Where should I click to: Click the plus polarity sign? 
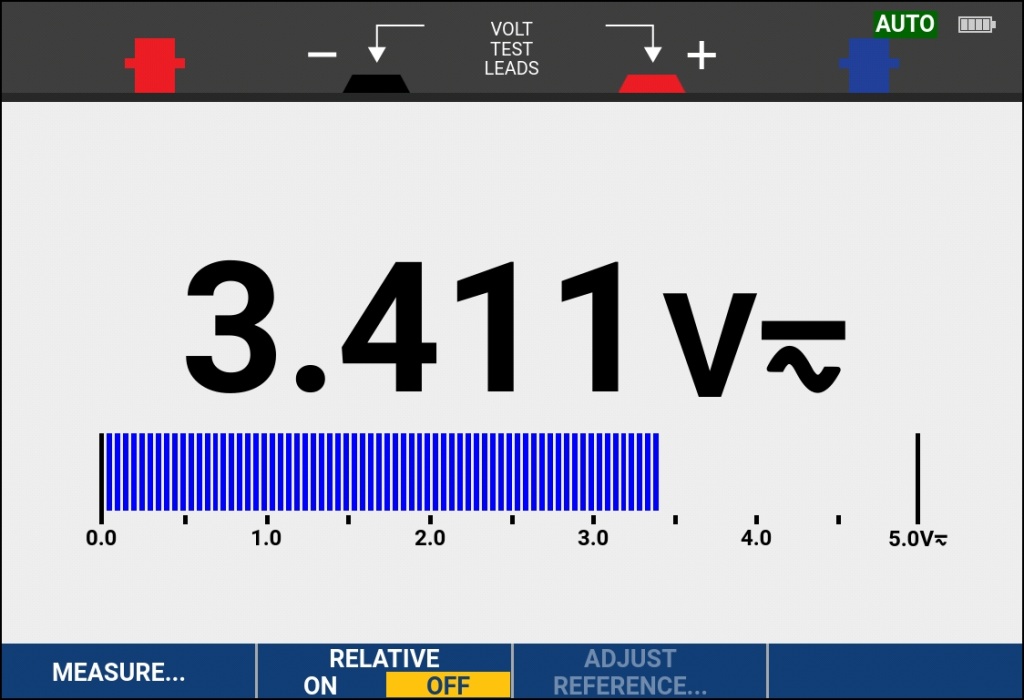tap(701, 56)
